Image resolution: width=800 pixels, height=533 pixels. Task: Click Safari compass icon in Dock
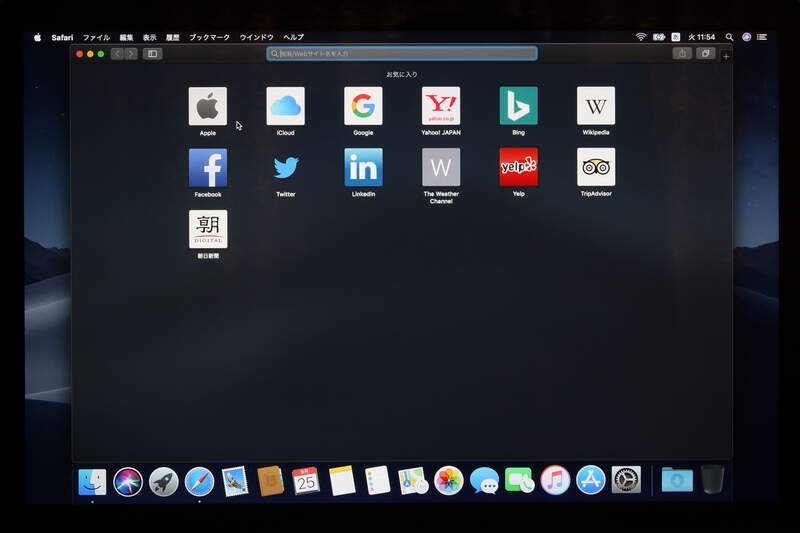pyautogui.click(x=199, y=481)
